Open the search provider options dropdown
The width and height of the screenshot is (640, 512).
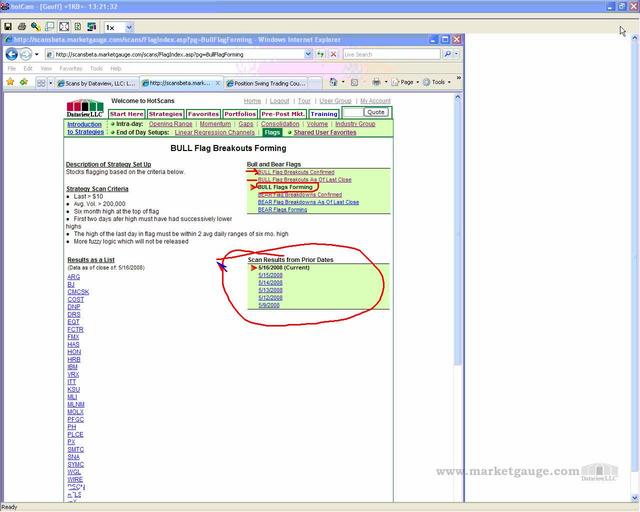[456, 54]
